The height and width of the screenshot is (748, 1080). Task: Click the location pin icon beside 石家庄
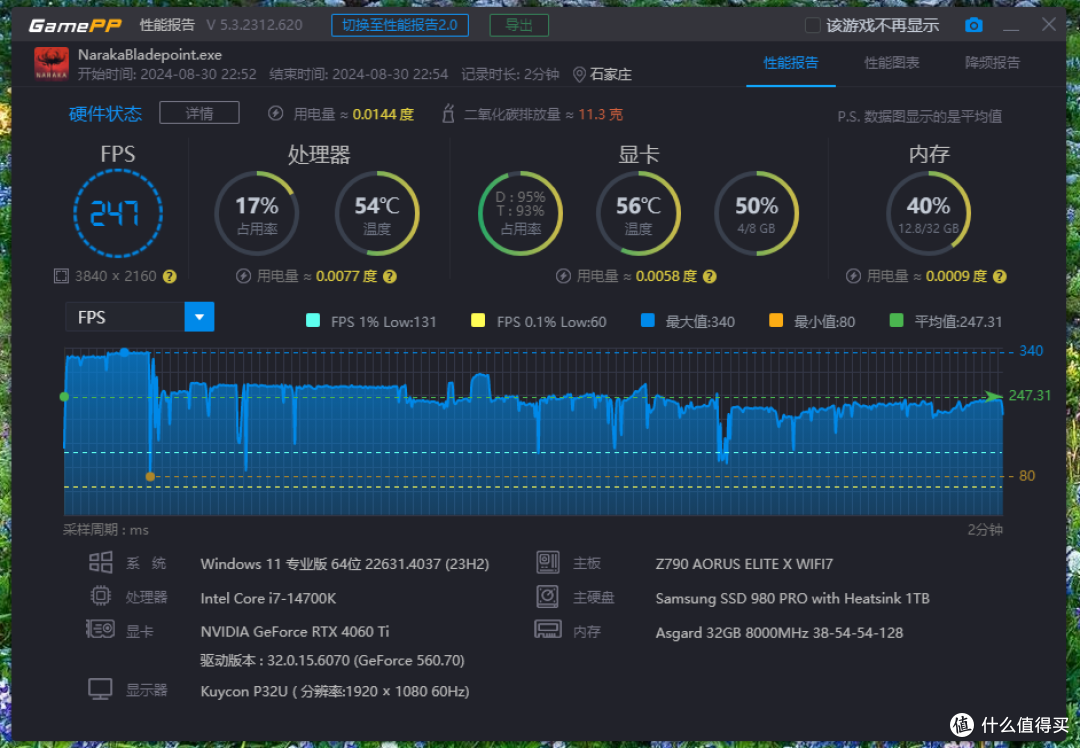click(x=579, y=74)
